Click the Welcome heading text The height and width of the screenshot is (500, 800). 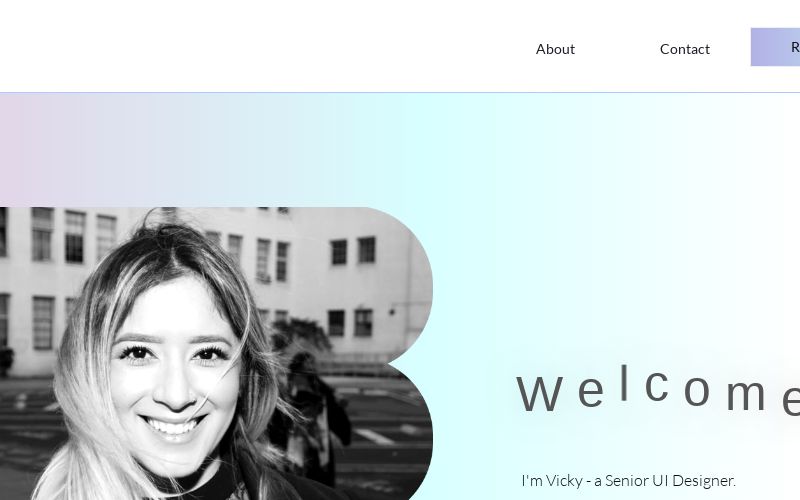point(658,389)
